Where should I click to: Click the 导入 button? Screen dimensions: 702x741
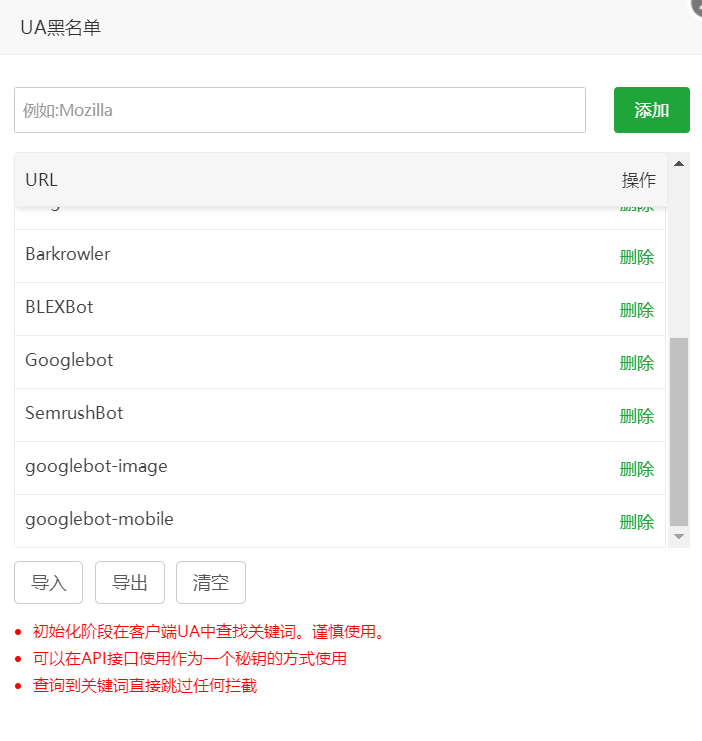pyautogui.click(x=49, y=583)
